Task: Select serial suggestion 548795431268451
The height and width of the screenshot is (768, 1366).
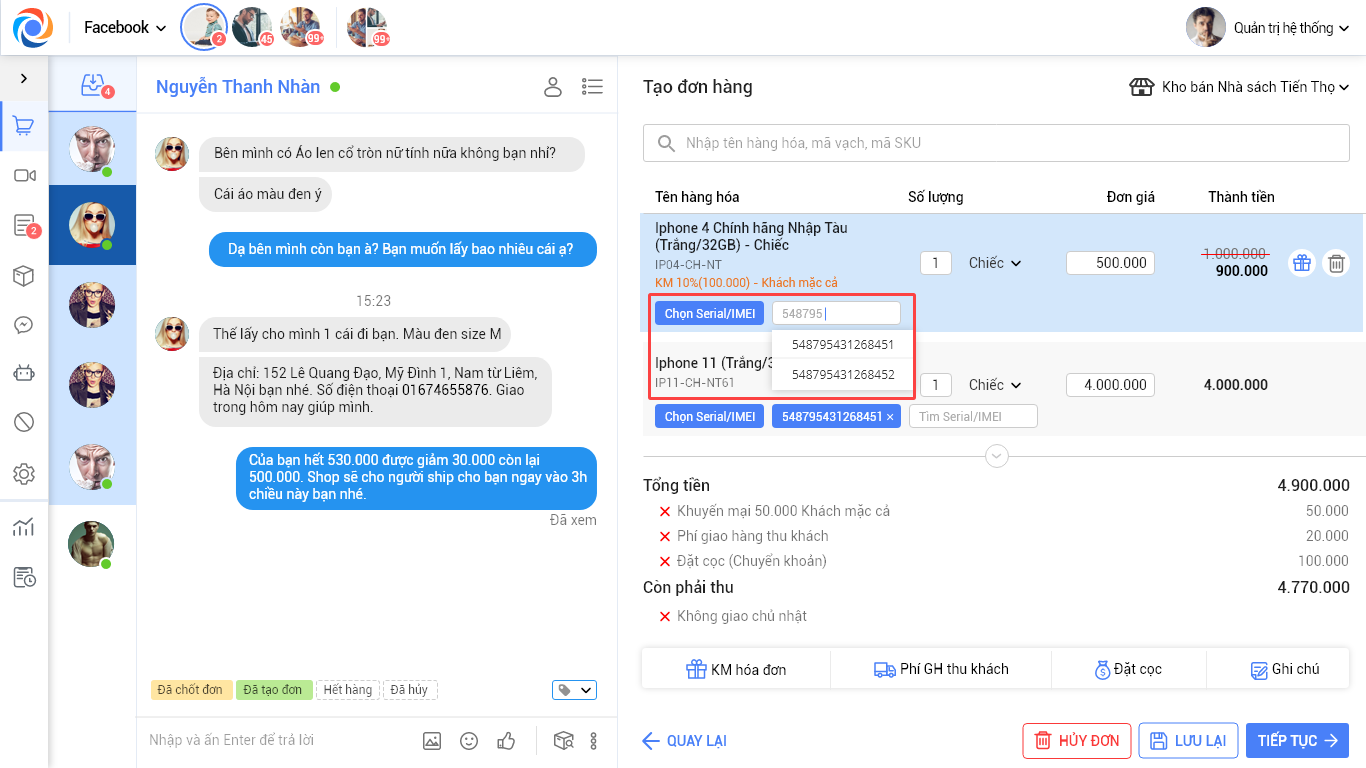Action: [843, 345]
